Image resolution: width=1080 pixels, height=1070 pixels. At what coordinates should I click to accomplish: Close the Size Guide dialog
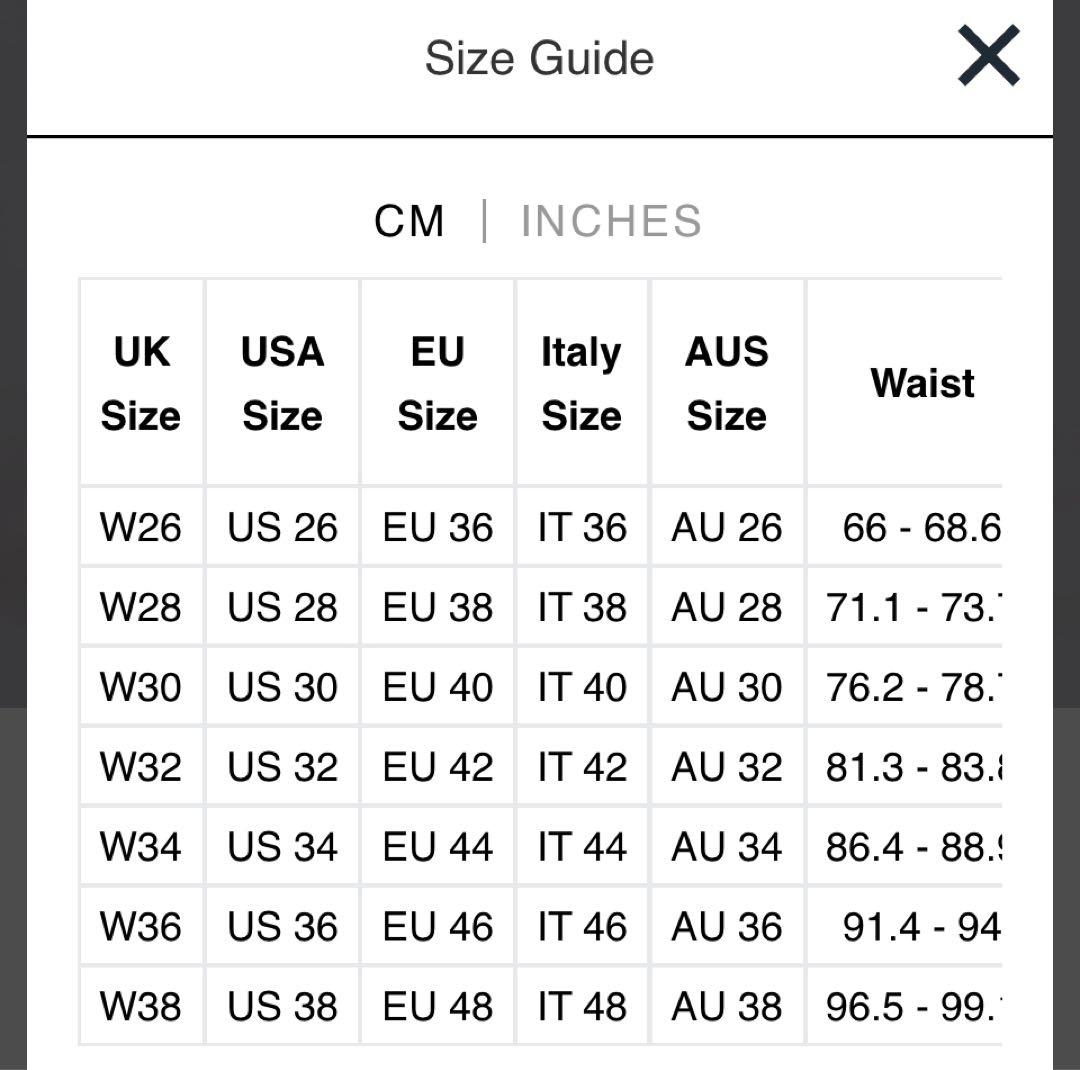[988, 56]
